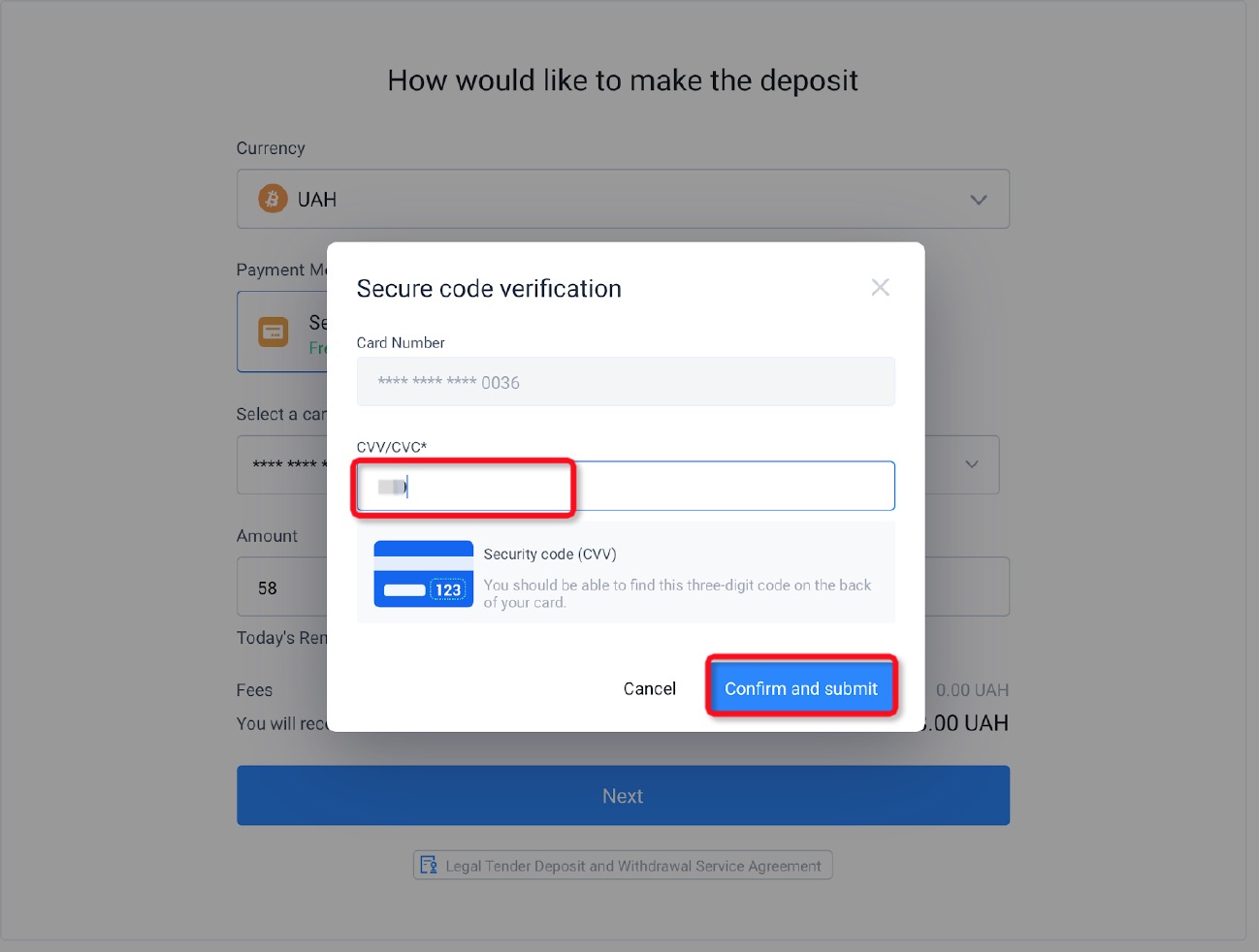The image size is (1259, 952).
Task: Focus the CVV/CVC input field
Action: [x=626, y=486]
